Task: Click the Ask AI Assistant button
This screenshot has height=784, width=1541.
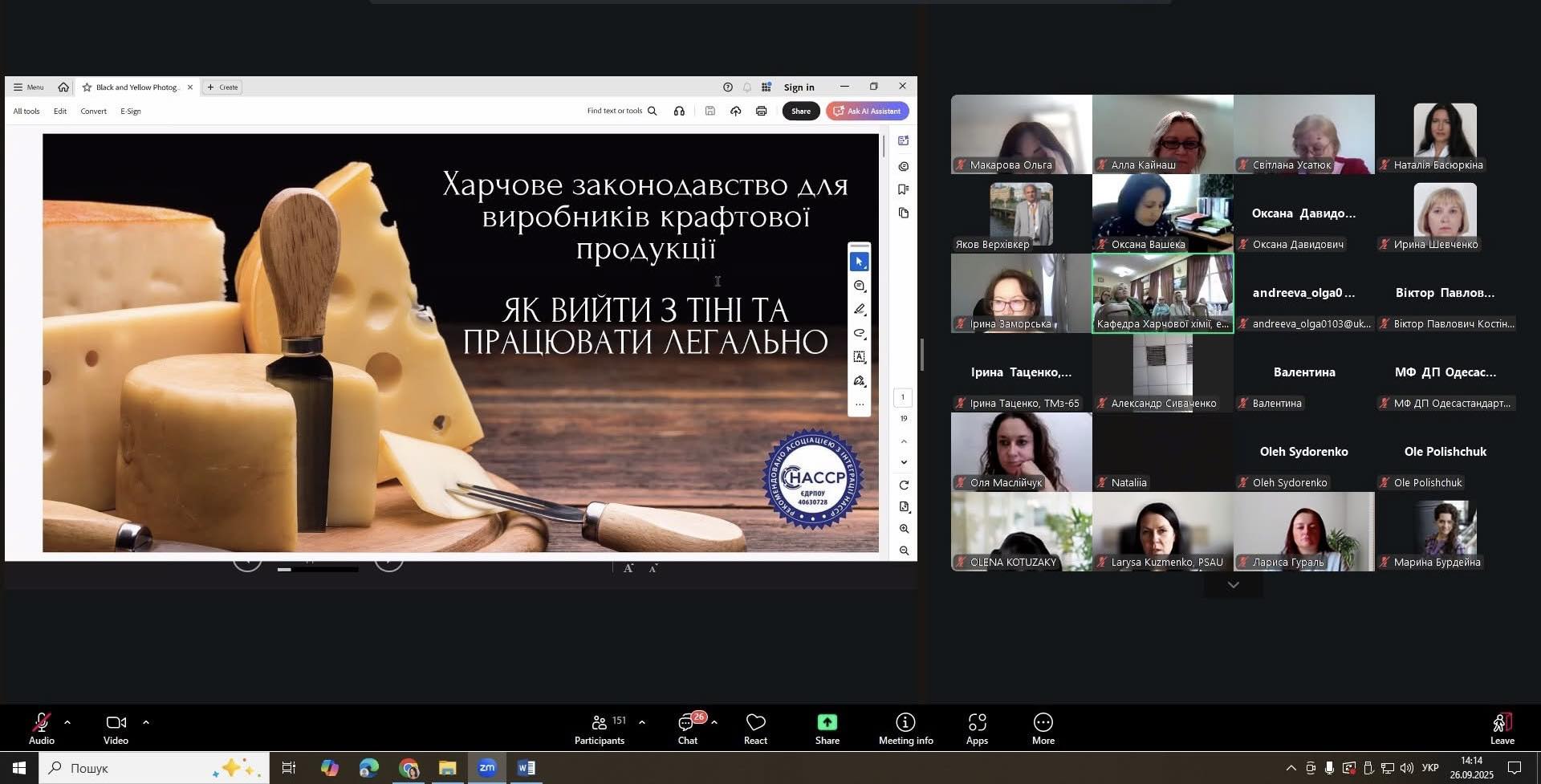Action: coord(867,112)
